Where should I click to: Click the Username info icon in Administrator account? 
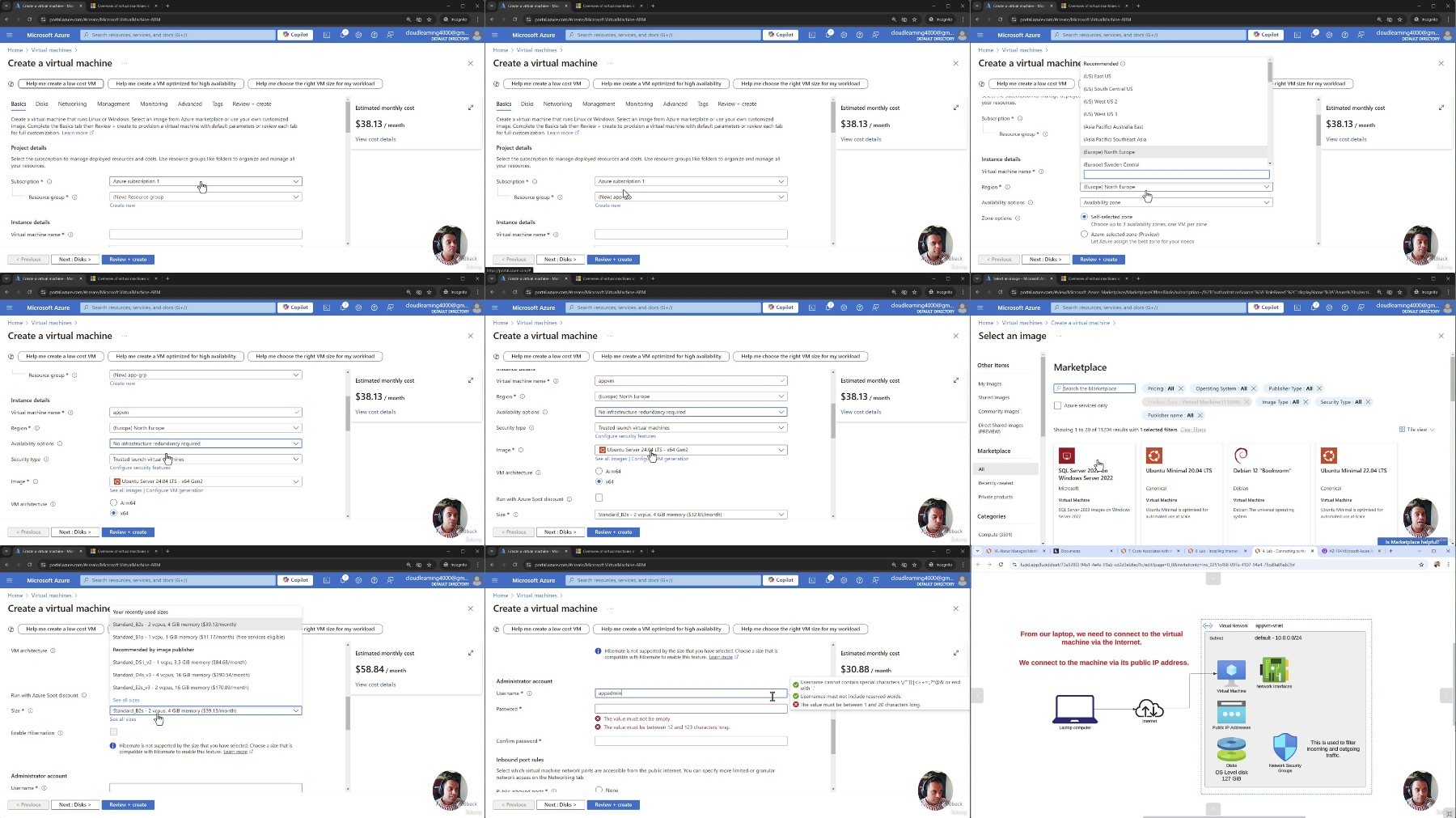tap(530, 693)
